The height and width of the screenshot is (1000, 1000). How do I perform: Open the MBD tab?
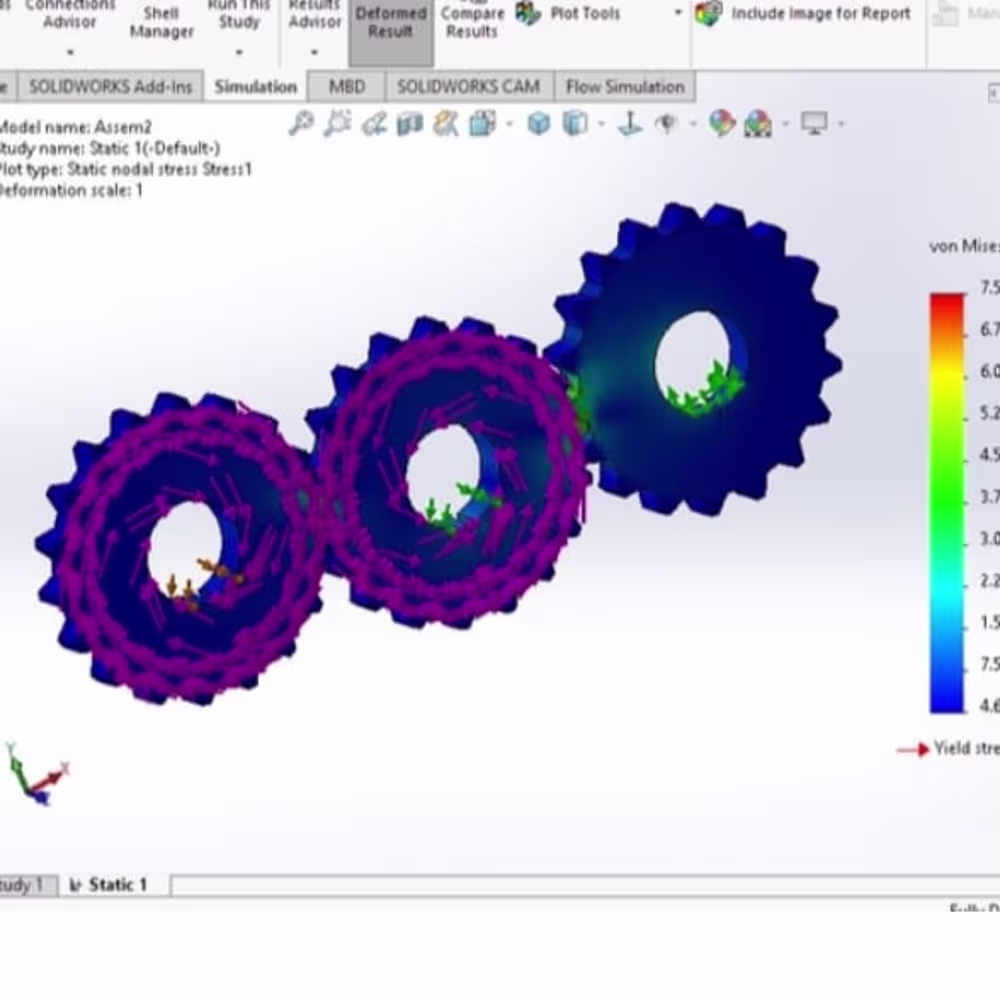(x=347, y=87)
